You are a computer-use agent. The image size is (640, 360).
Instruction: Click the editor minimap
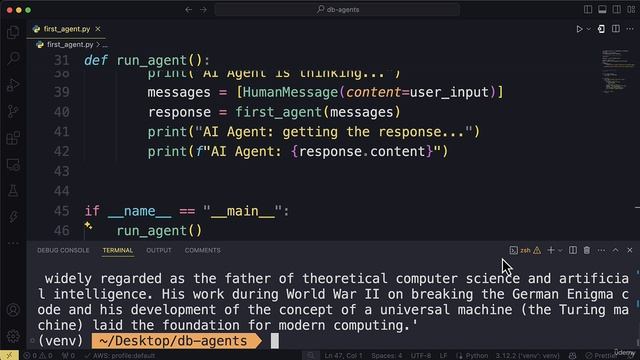(x=618, y=71)
